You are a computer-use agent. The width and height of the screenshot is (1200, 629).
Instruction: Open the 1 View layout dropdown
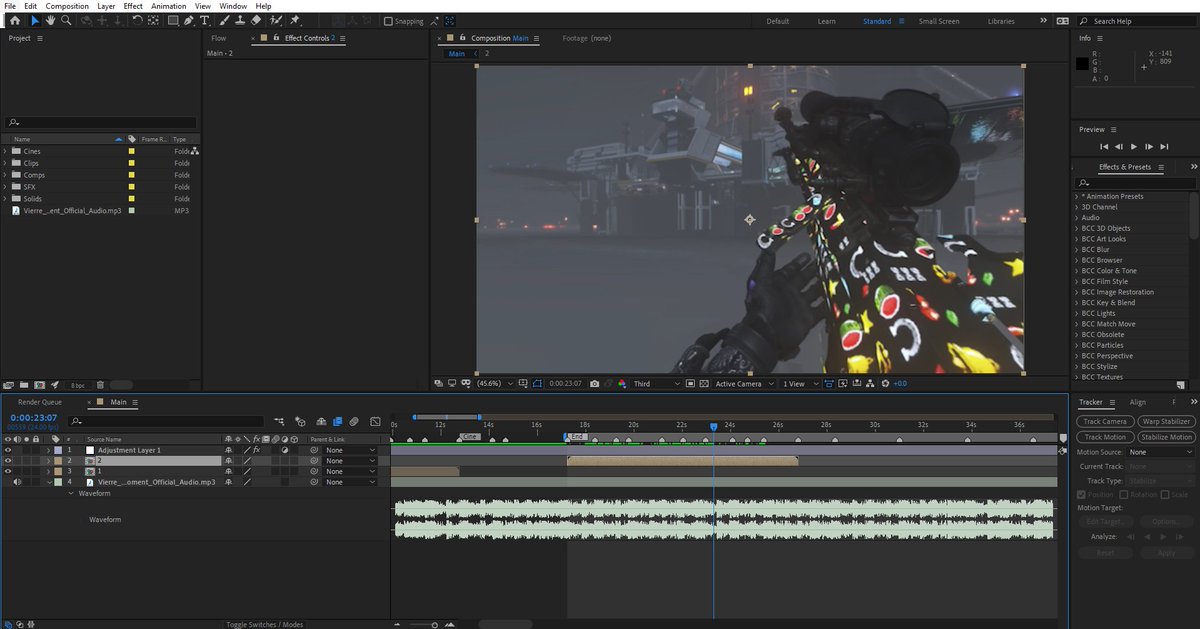tap(799, 383)
